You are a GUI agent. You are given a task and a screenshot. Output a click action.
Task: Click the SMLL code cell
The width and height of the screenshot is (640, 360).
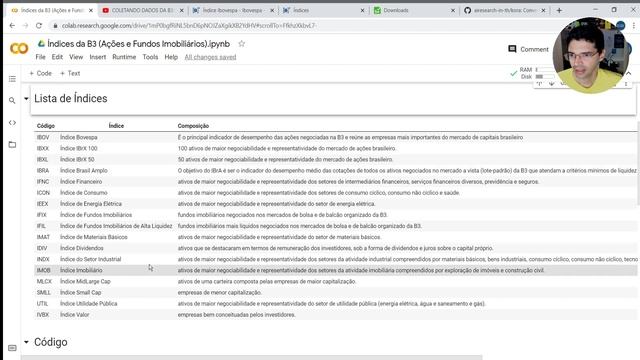[x=44, y=292]
